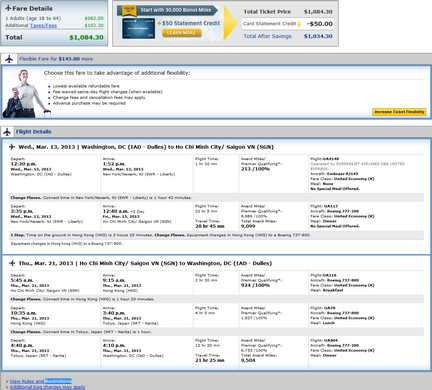Click the airplane icon in Flight Details bar

[7, 132]
